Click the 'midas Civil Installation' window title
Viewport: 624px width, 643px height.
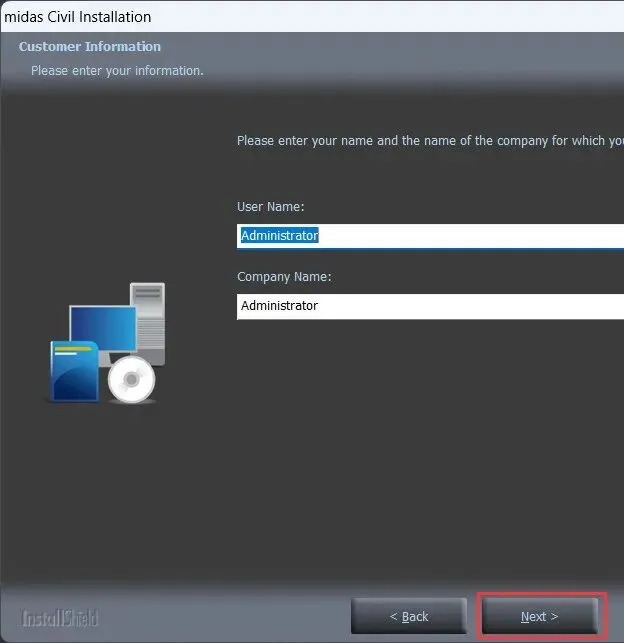[x=78, y=17]
